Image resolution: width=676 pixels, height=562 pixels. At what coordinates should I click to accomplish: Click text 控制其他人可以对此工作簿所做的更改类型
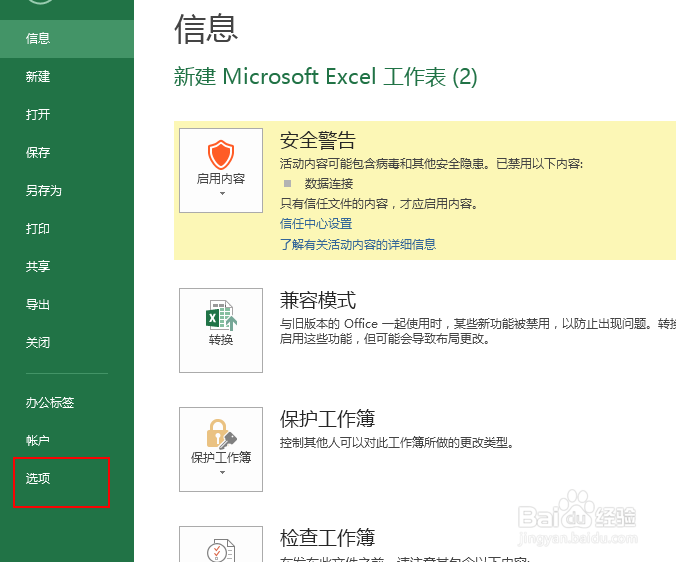(397, 443)
